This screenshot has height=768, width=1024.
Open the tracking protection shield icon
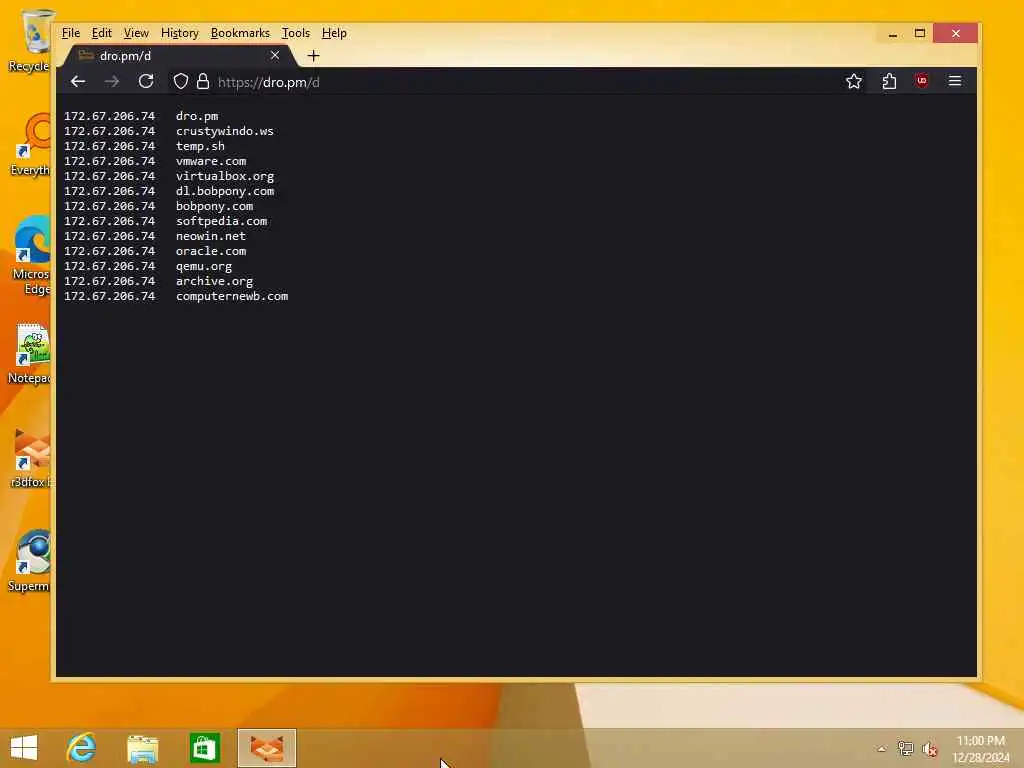[x=181, y=81]
